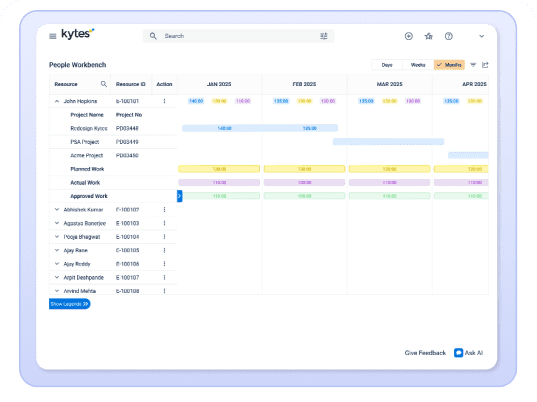
Task: Open action menu for Ajay Reddy
Action: point(164,264)
